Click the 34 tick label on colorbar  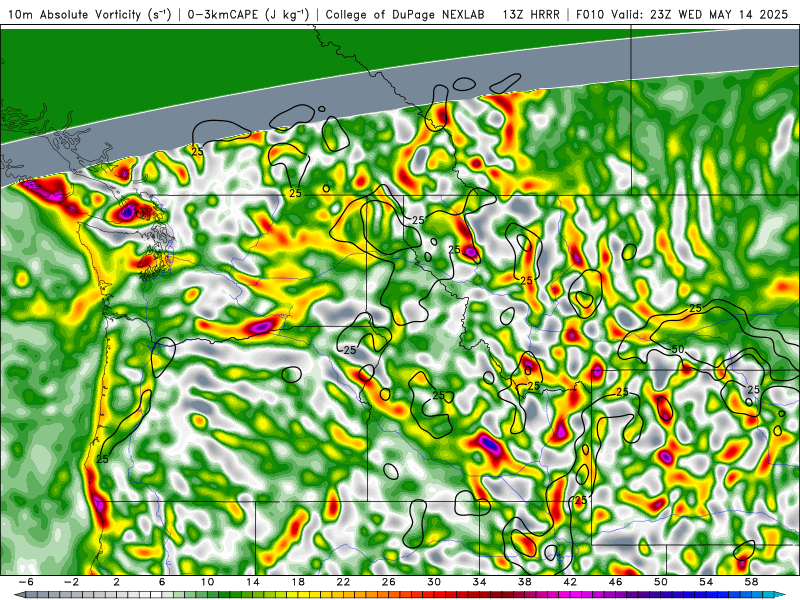pyautogui.click(x=480, y=582)
